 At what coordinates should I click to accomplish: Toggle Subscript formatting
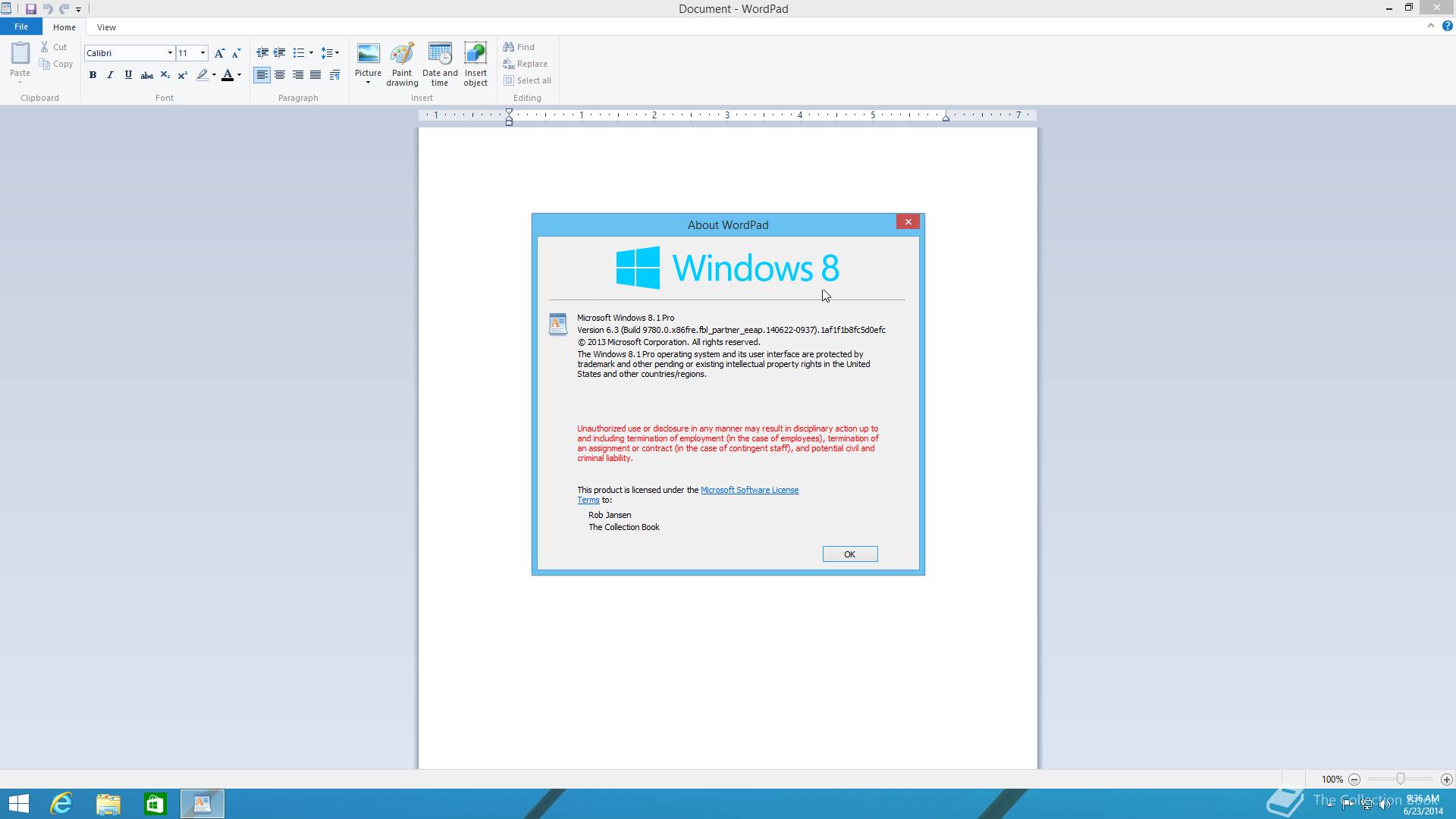pyautogui.click(x=165, y=75)
